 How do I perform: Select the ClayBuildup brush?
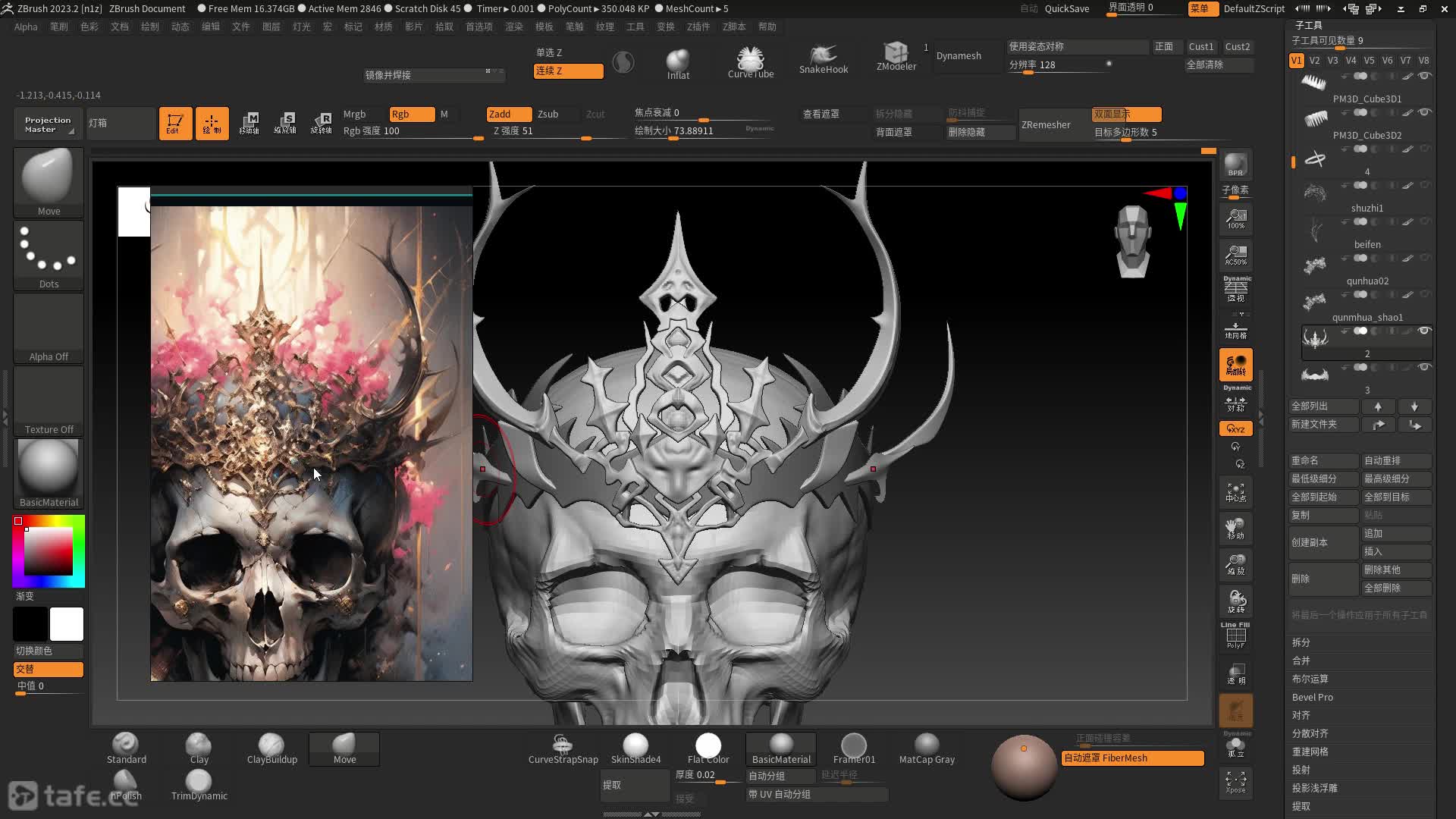pyautogui.click(x=271, y=748)
